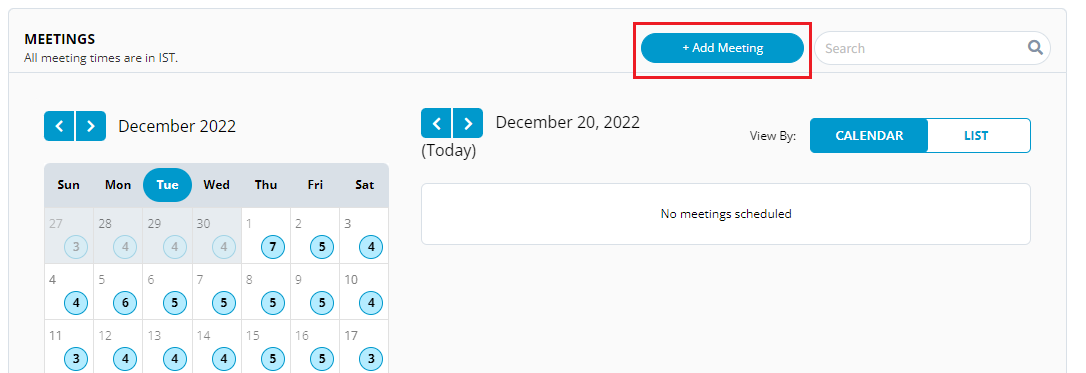1086x373 pixels.
Task: Switch view to CALENDAR
Action: (869, 136)
